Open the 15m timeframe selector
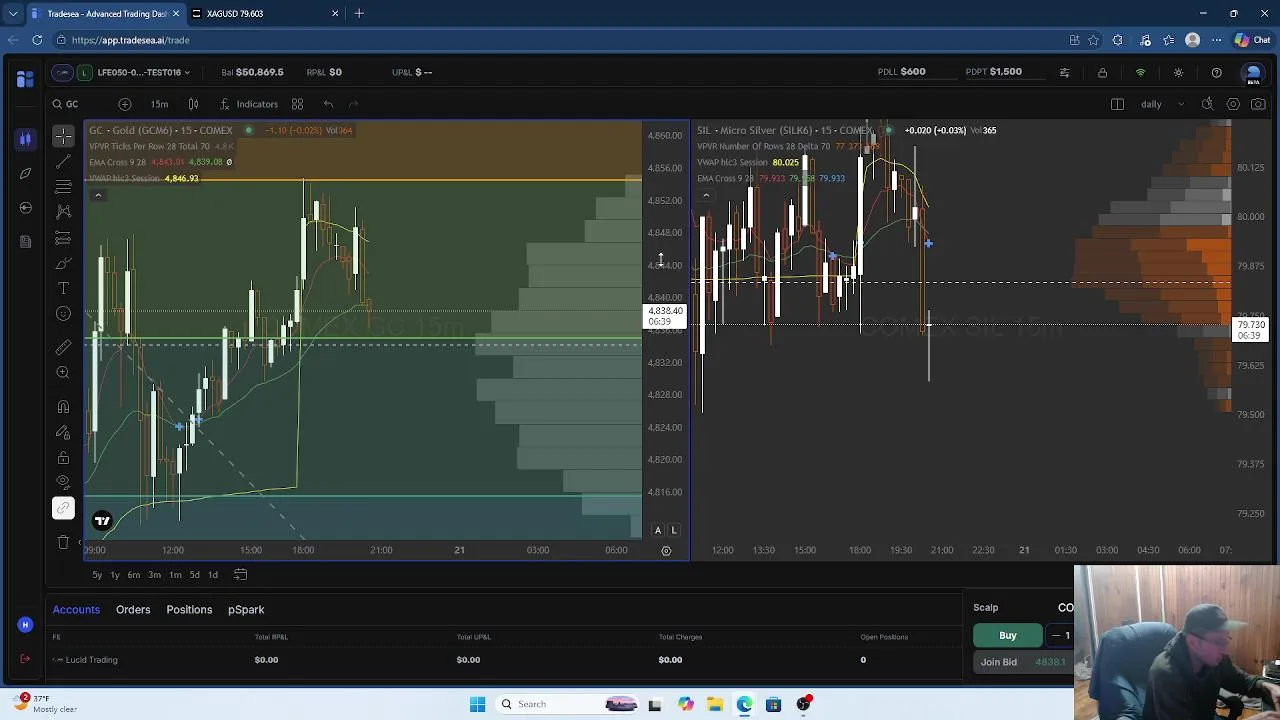Image resolution: width=1280 pixels, height=720 pixels. coord(159,104)
